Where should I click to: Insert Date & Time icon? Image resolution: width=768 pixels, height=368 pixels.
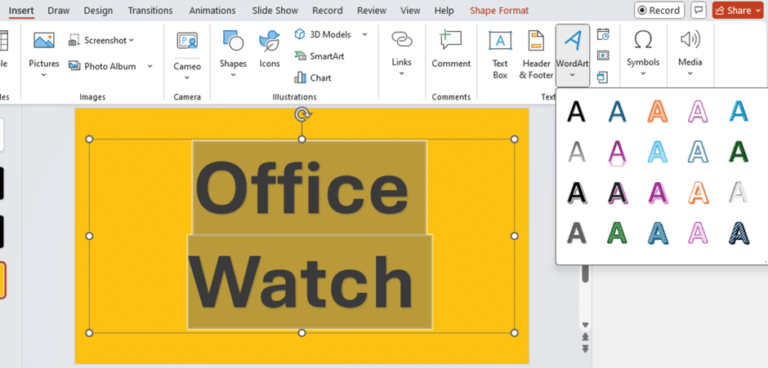click(603, 34)
